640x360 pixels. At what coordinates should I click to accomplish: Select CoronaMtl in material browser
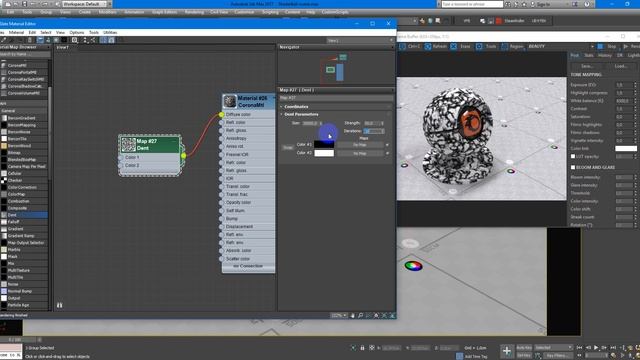17,65
